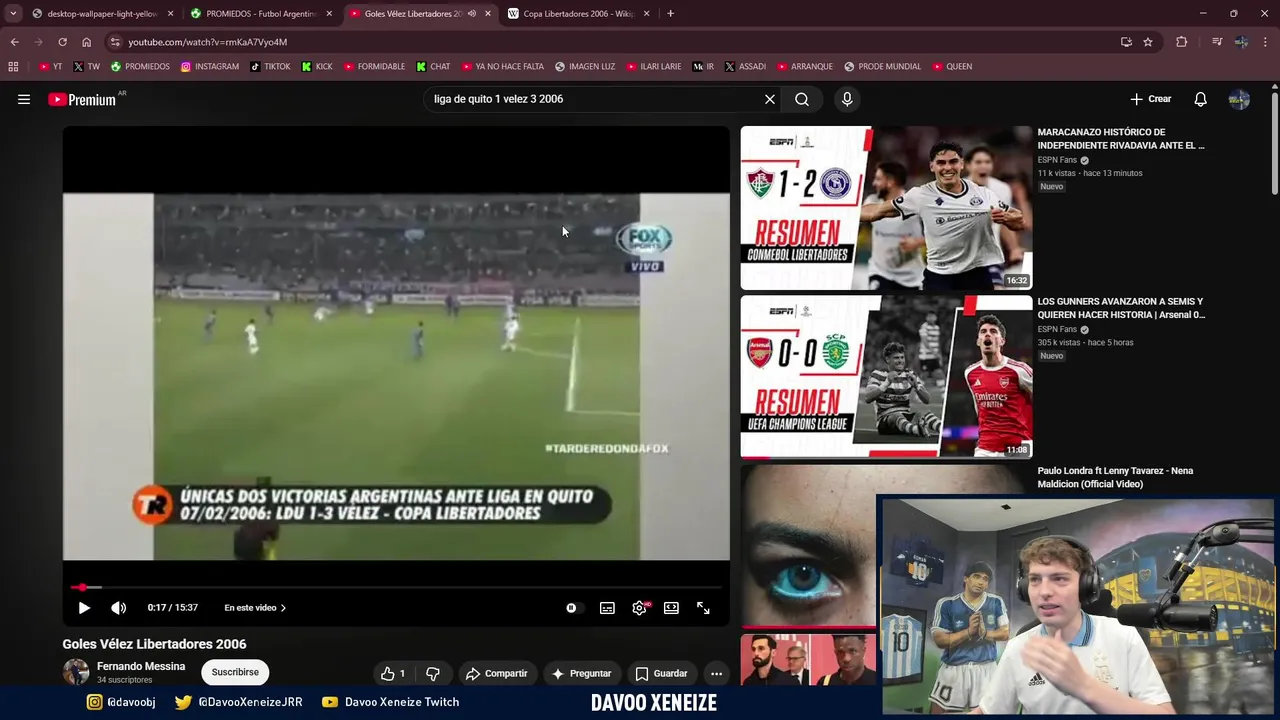
Task: Open the more actions three-dot menu
Action: point(716,674)
